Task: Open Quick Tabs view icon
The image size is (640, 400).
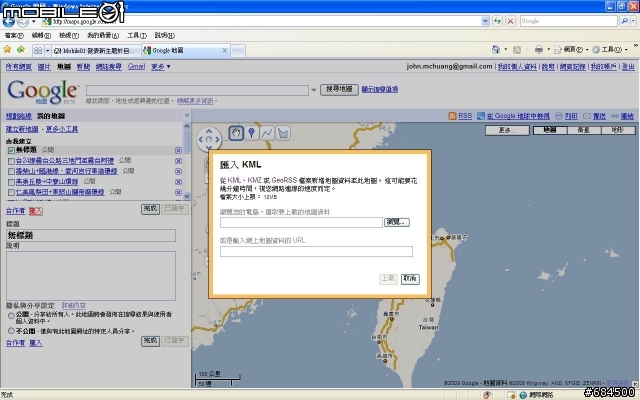Action: (38, 51)
